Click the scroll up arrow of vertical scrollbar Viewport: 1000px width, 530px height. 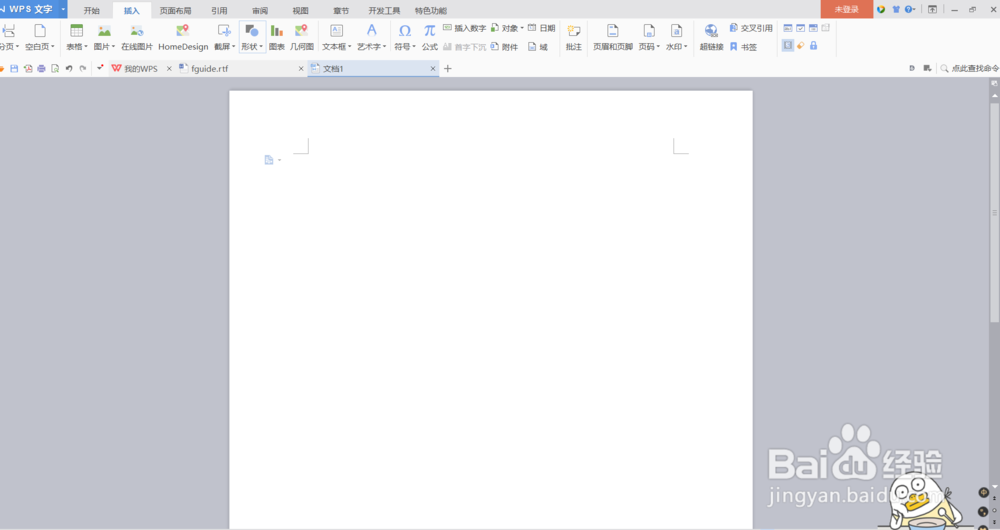pyautogui.click(x=994, y=95)
